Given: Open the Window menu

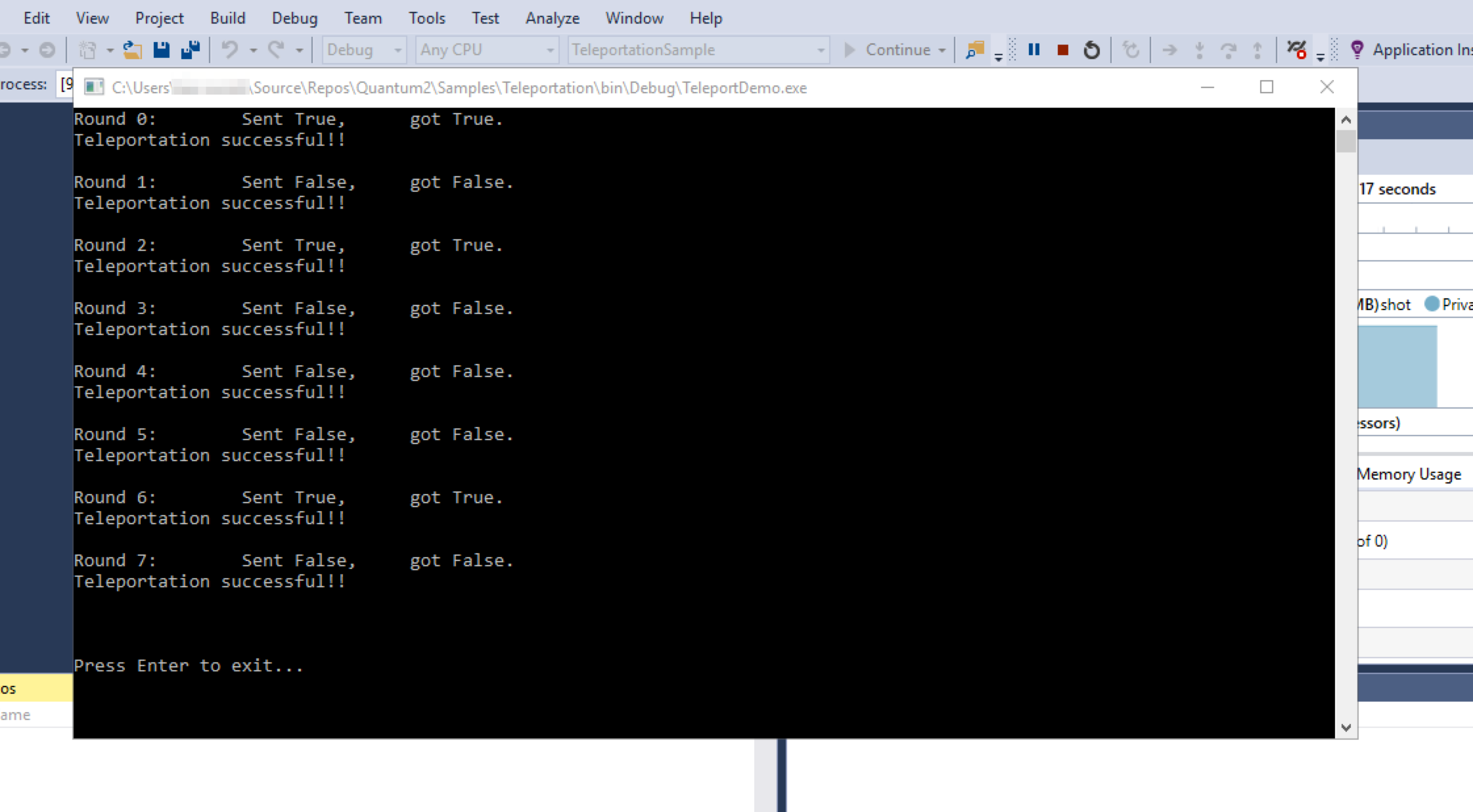Looking at the screenshot, I should pyautogui.click(x=634, y=18).
